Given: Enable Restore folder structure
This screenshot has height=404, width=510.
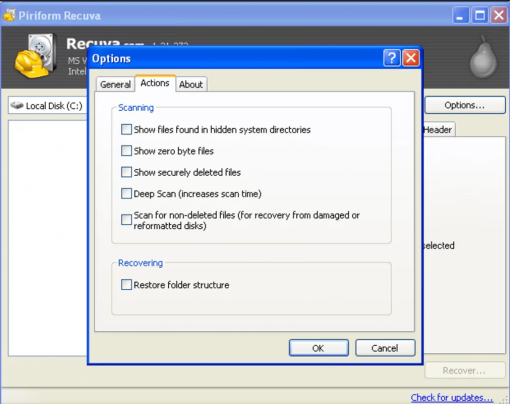Looking at the screenshot, I should pyautogui.click(x=126, y=285).
